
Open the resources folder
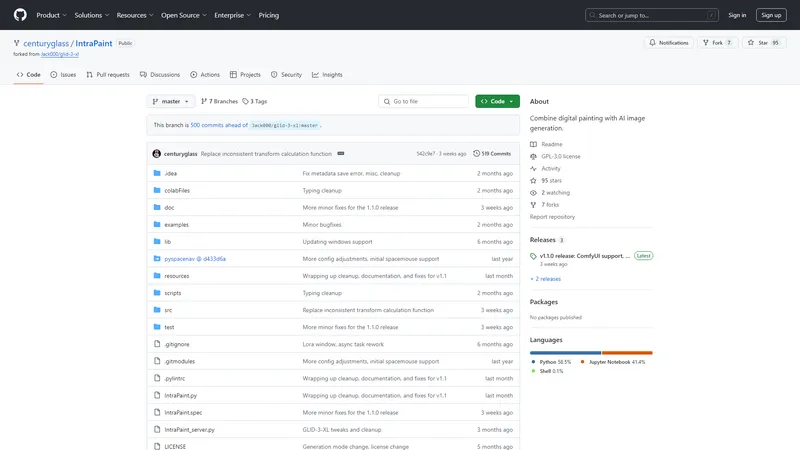tap(177, 276)
